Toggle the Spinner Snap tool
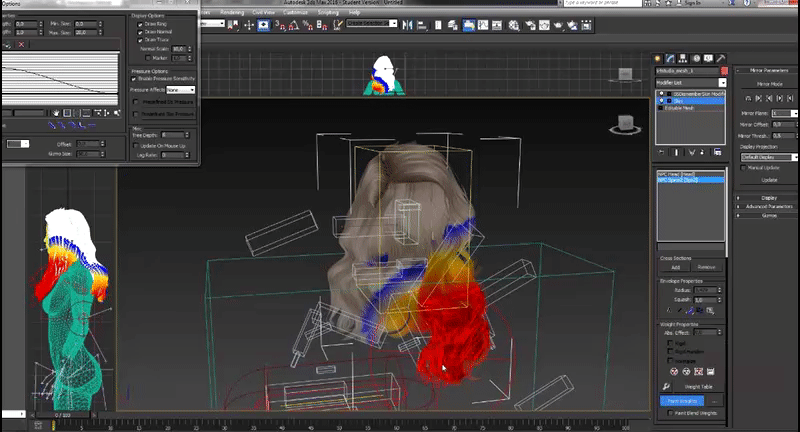 coord(322,24)
